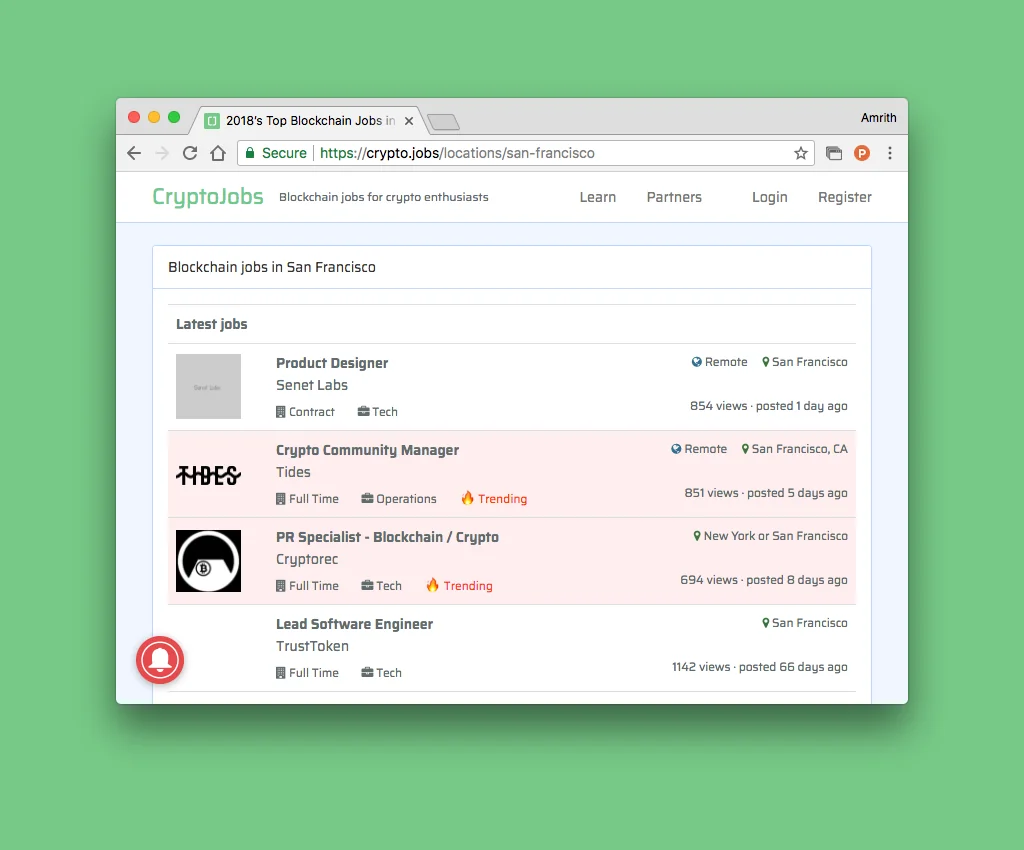This screenshot has width=1024, height=850.
Task: Click the location pin next to San Francisco, CA
Action: [x=744, y=449]
